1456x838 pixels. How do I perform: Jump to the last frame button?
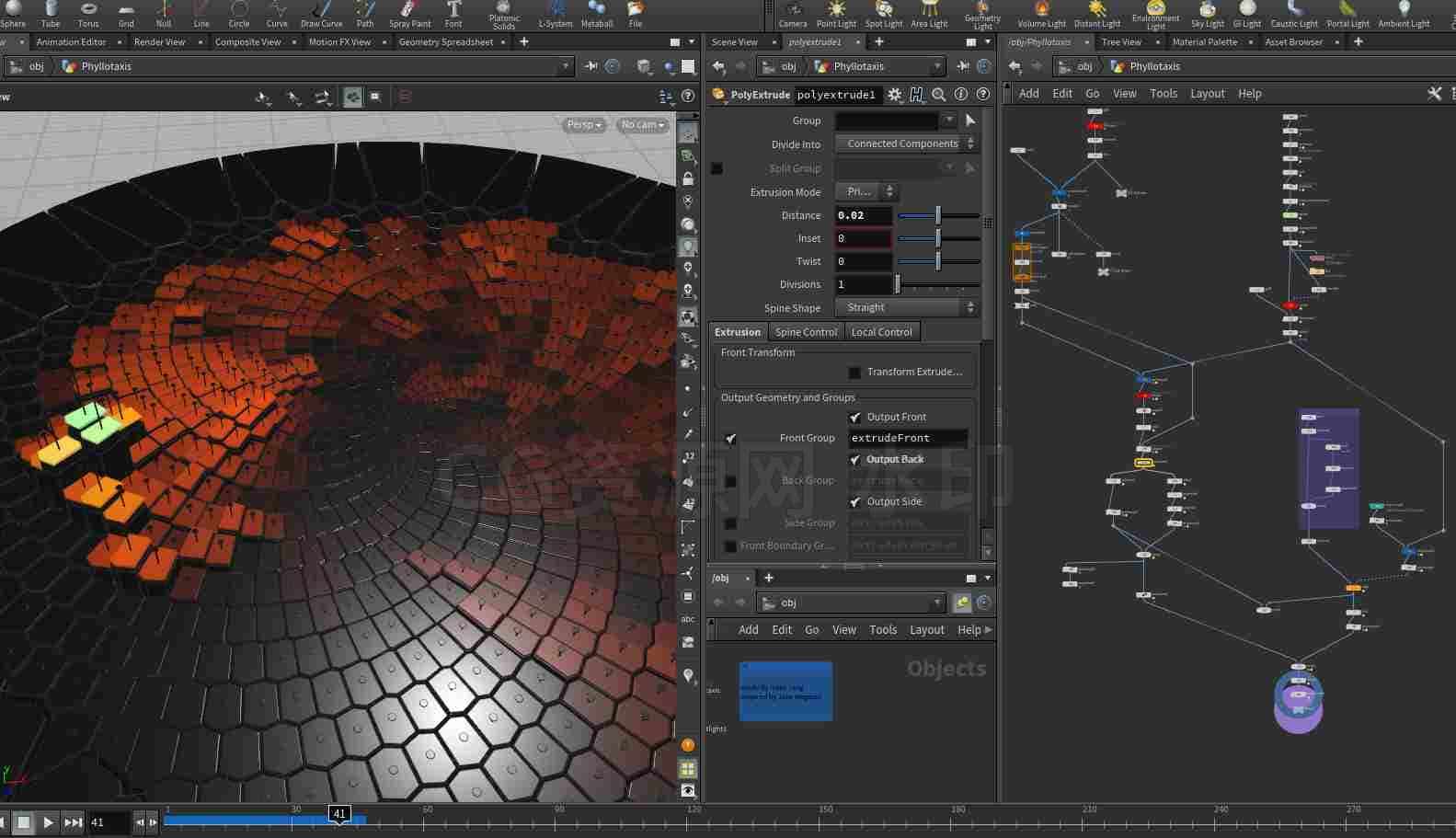click(73, 822)
